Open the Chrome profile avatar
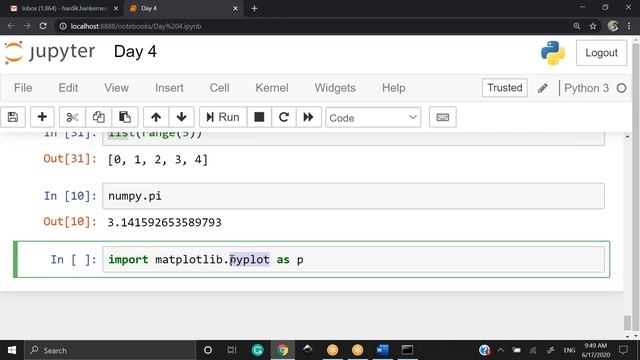Image resolution: width=640 pixels, height=360 pixels. click(x=613, y=26)
